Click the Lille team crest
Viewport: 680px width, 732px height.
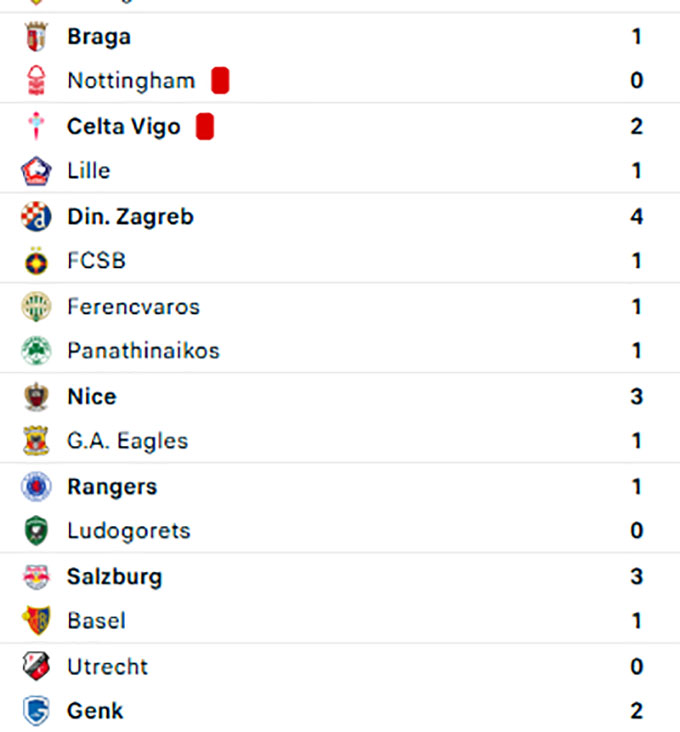click(36, 171)
